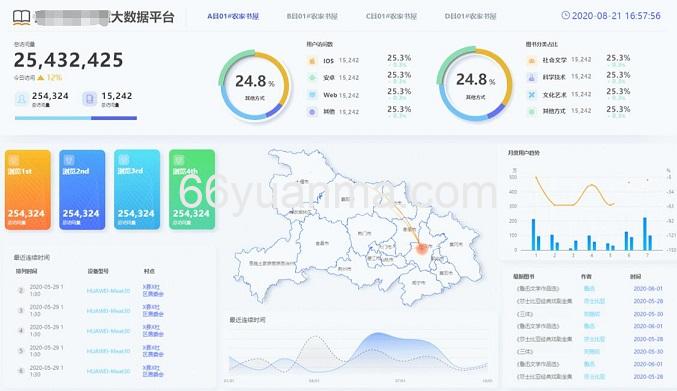Click the bar group labeled 1 in monthly trend
Viewport: 677px width, 391px height.
pos(535,234)
